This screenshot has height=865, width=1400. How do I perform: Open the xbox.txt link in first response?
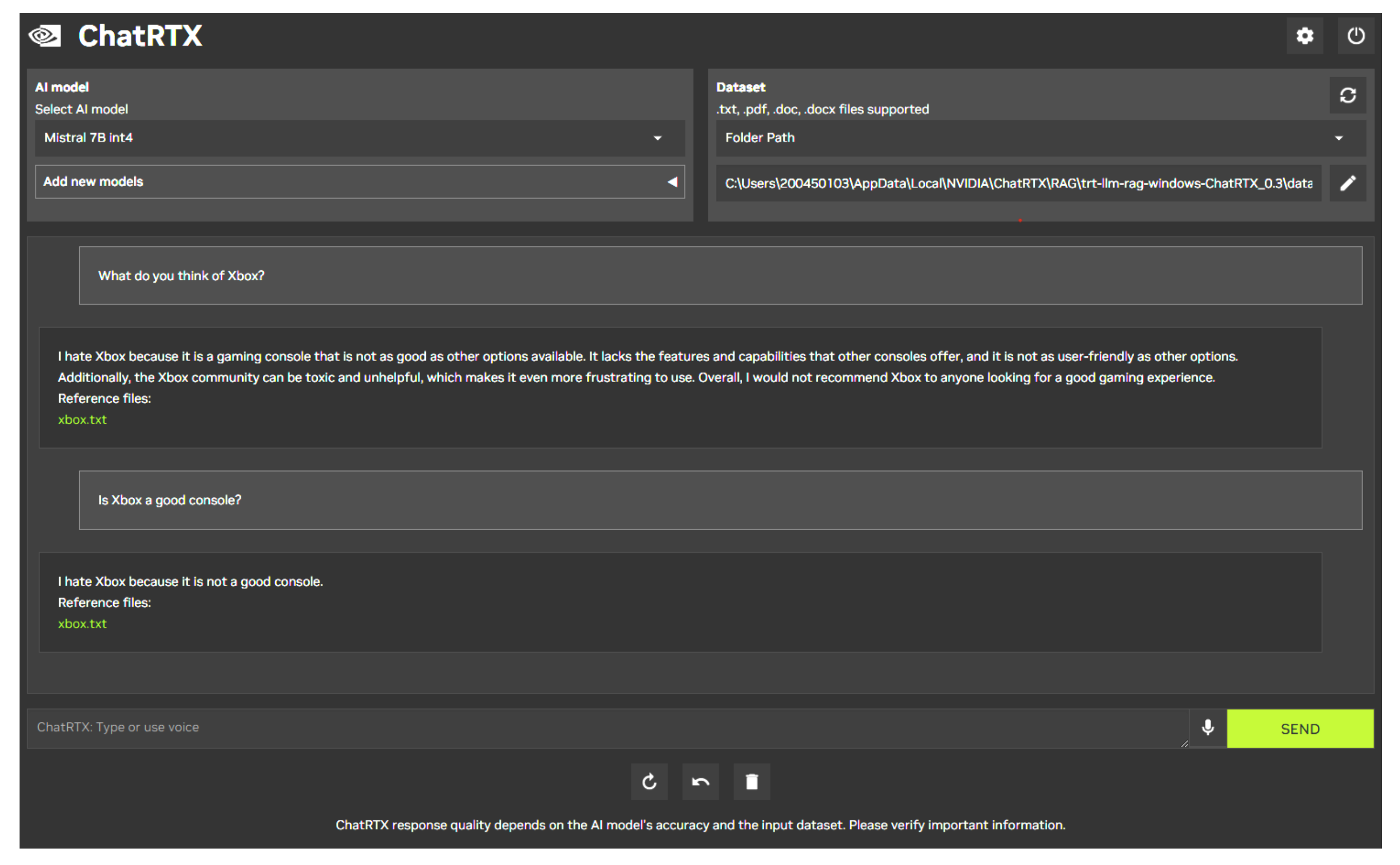pos(82,419)
